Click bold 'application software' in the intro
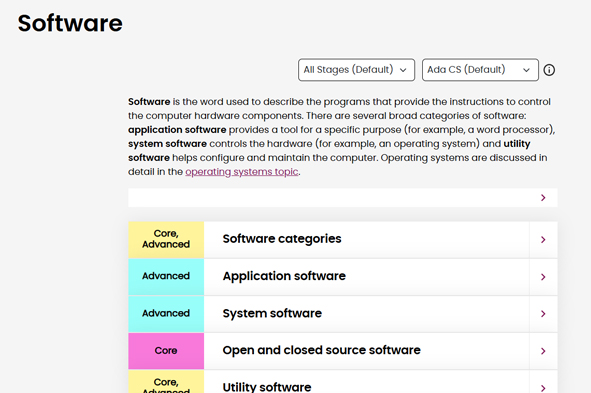591x393 pixels. pos(177,130)
